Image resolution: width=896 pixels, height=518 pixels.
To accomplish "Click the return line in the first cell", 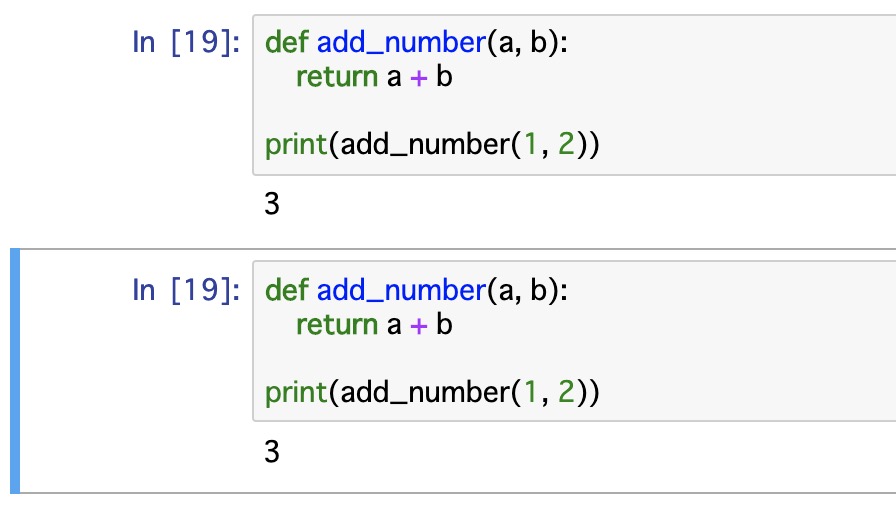I will [x=374, y=77].
